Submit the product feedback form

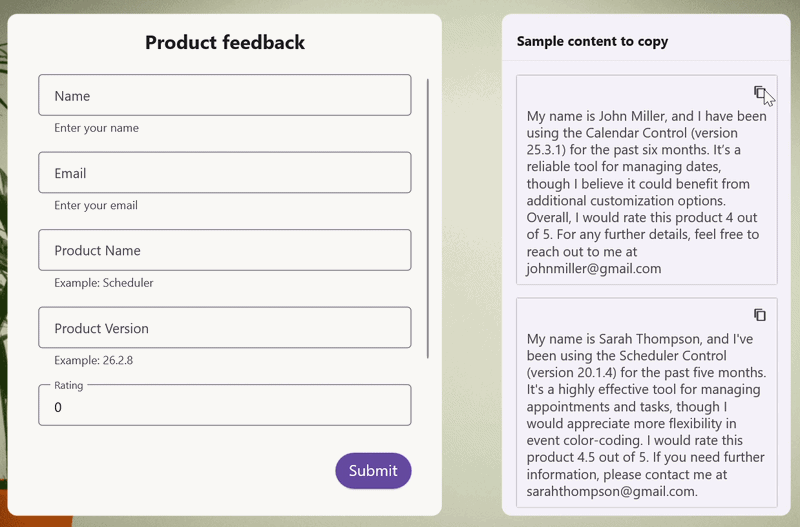pyautogui.click(x=373, y=470)
